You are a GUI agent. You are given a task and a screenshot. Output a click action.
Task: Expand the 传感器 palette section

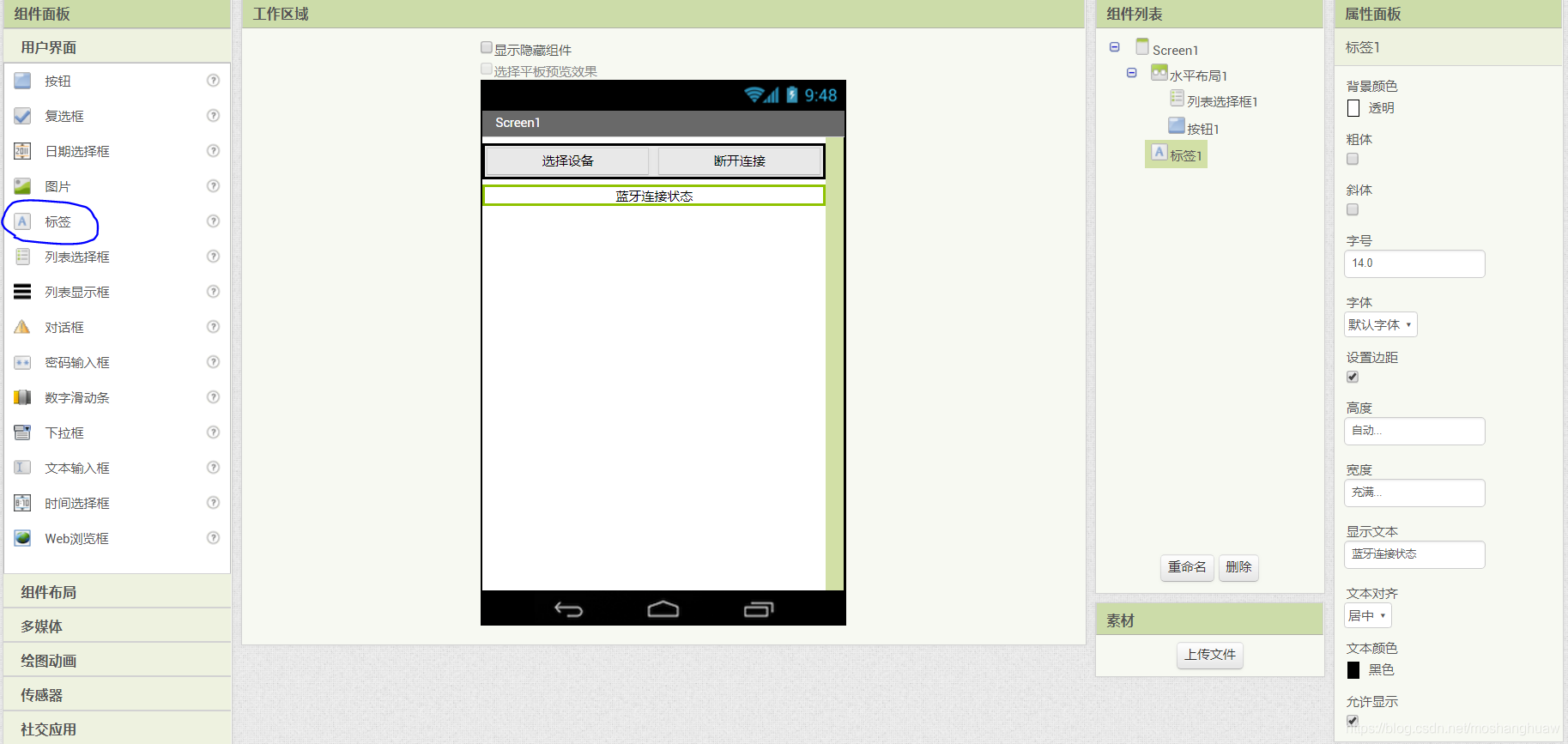tap(117, 695)
